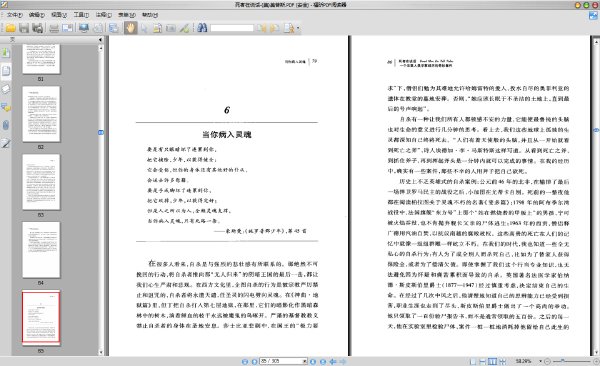Go to last page button

(x=323, y=361)
